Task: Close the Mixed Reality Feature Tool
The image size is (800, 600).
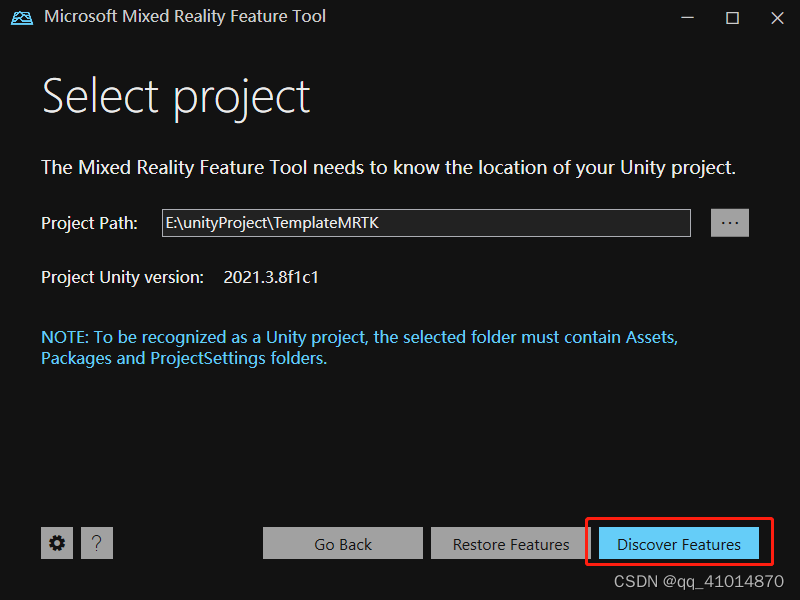Action: click(x=776, y=17)
